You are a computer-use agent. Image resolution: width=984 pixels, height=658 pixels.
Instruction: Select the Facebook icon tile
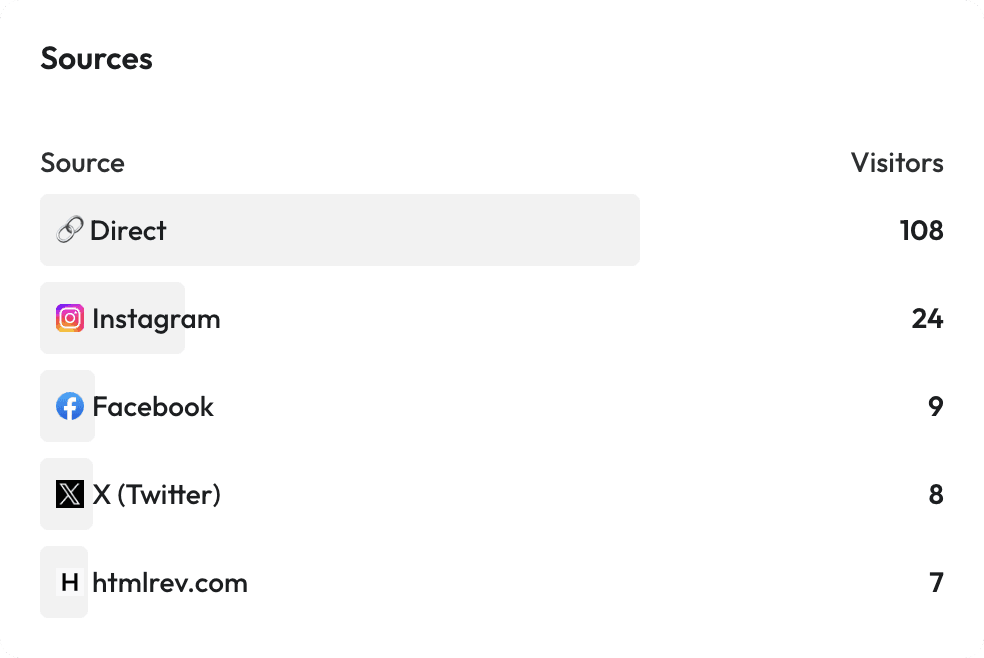(x=68, y=406)
